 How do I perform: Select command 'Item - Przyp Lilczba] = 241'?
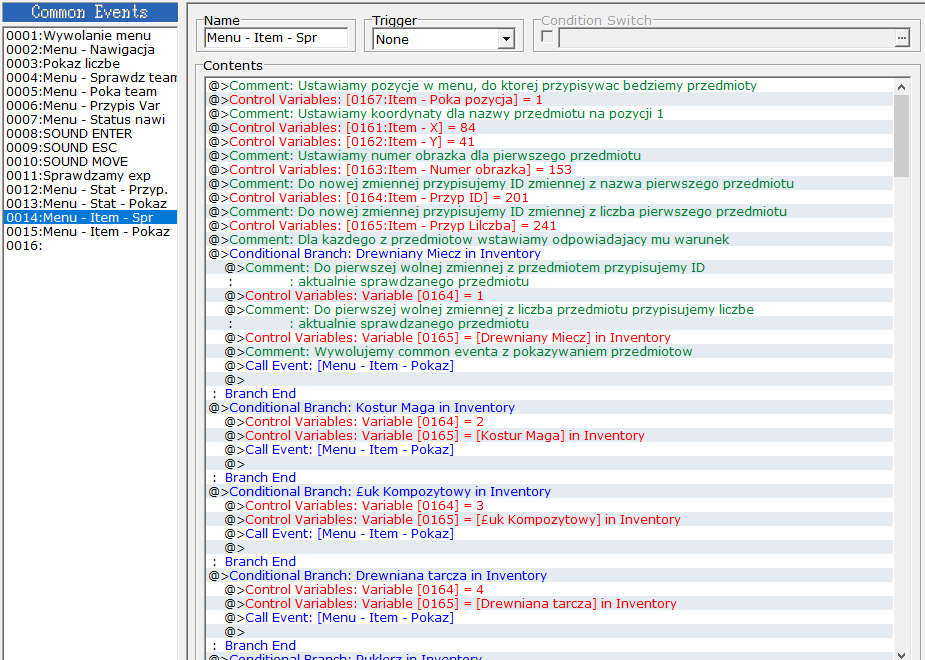pyautogui.click(x=550, y=226)
